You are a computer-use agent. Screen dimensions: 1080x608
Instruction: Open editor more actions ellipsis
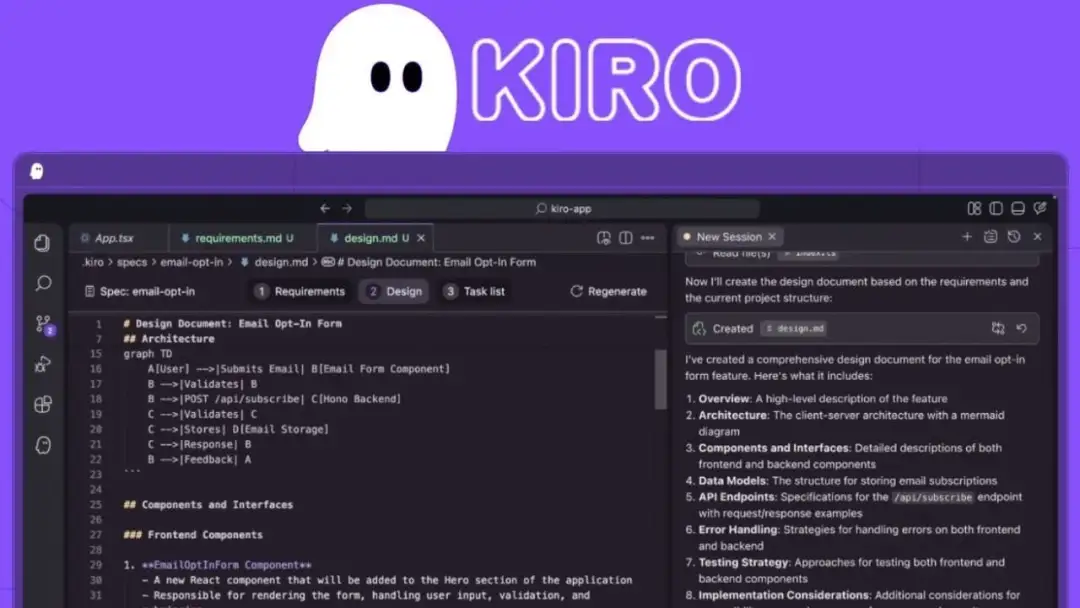tap(647, 238)
